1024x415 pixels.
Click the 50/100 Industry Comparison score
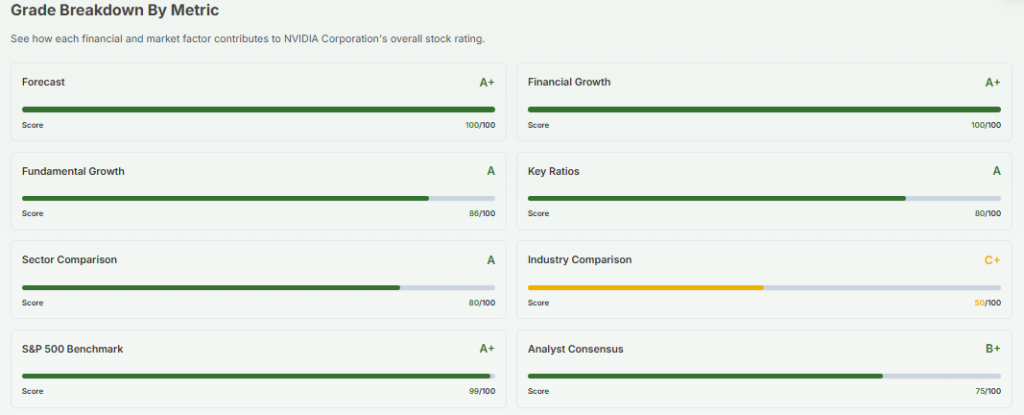click(987, 303)
